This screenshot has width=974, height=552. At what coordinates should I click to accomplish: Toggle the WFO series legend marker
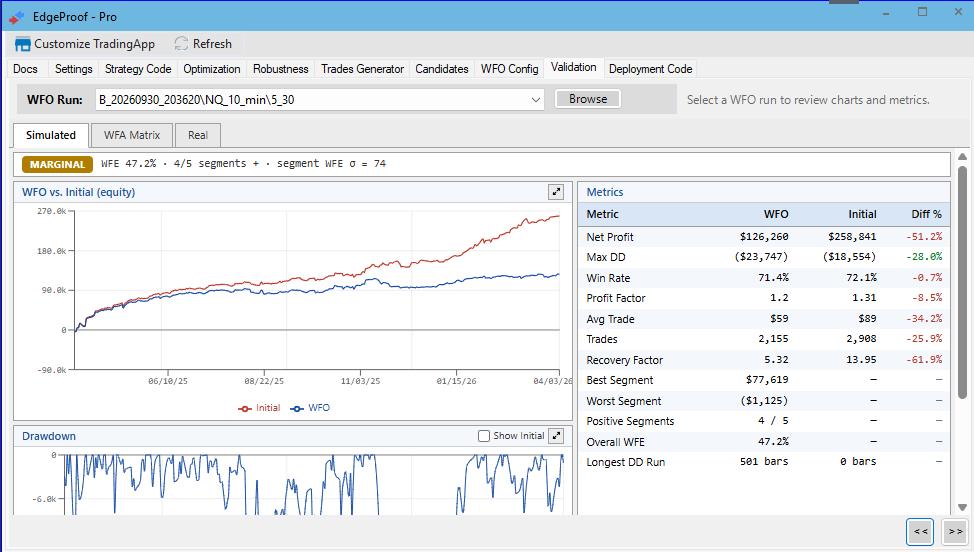click(297, 408)
